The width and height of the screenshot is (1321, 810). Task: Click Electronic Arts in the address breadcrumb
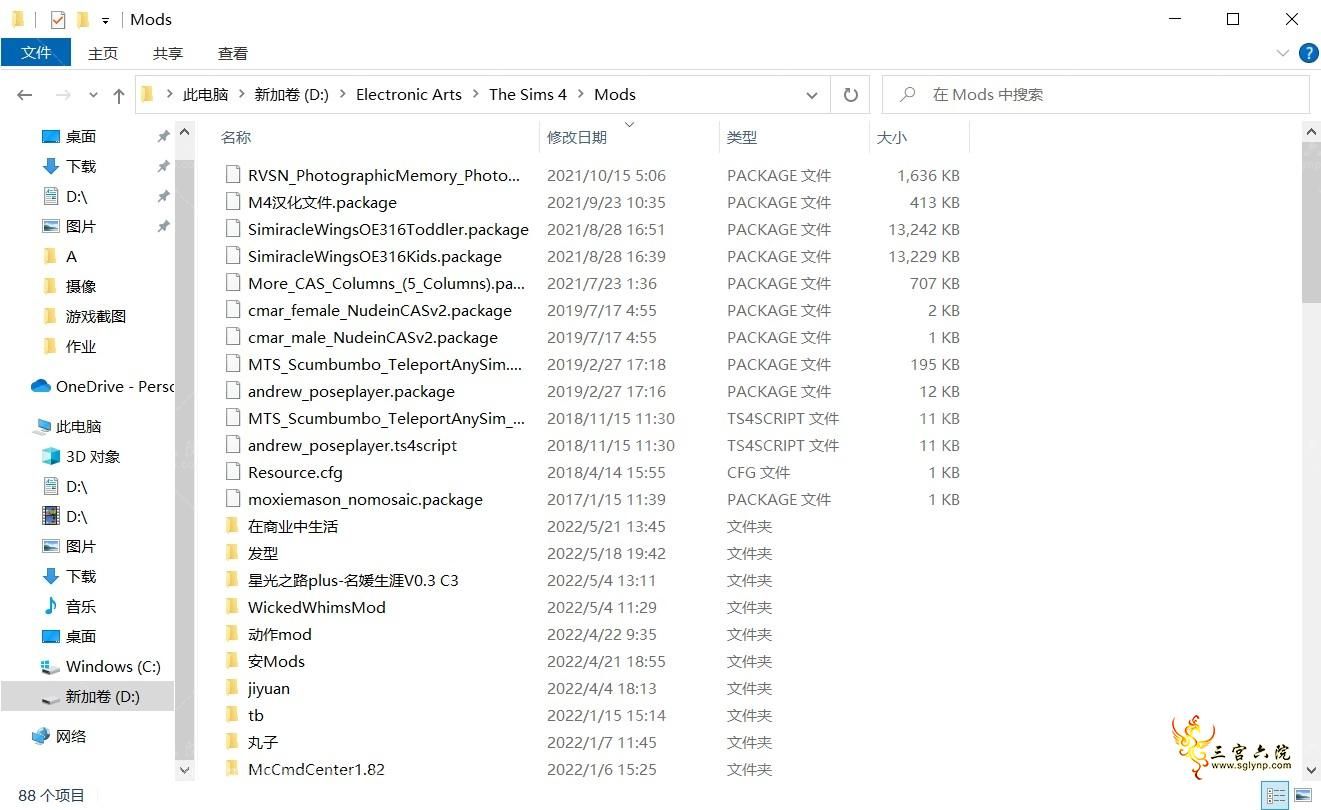(409, 95)
